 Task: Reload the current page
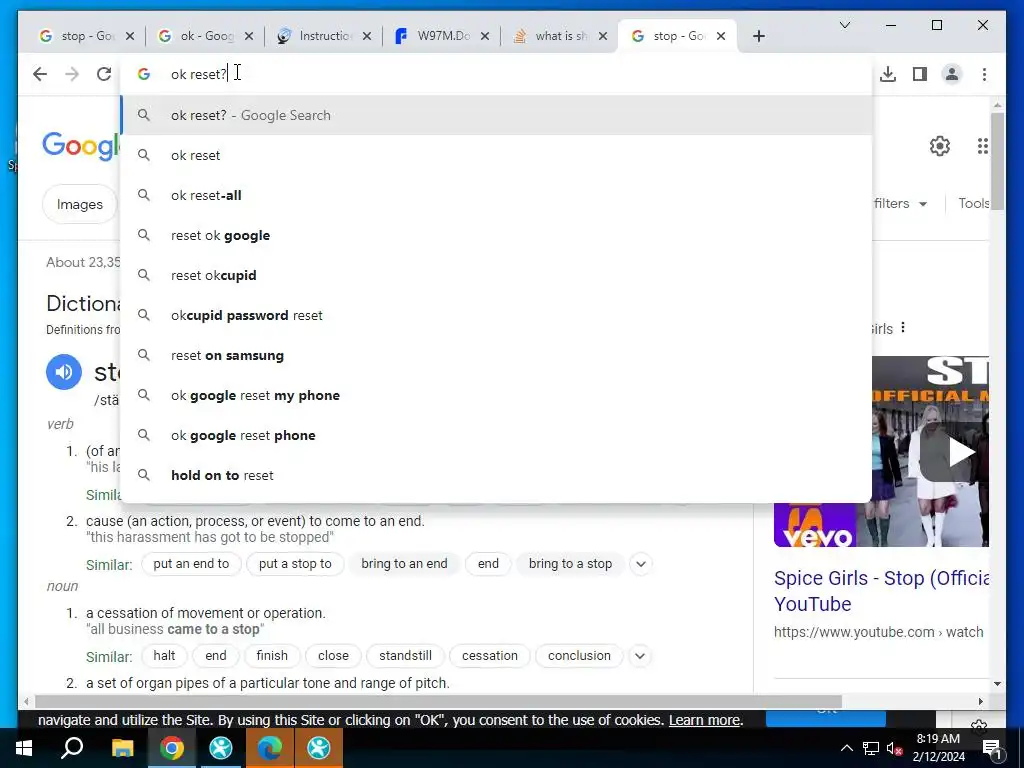[104, 74]
